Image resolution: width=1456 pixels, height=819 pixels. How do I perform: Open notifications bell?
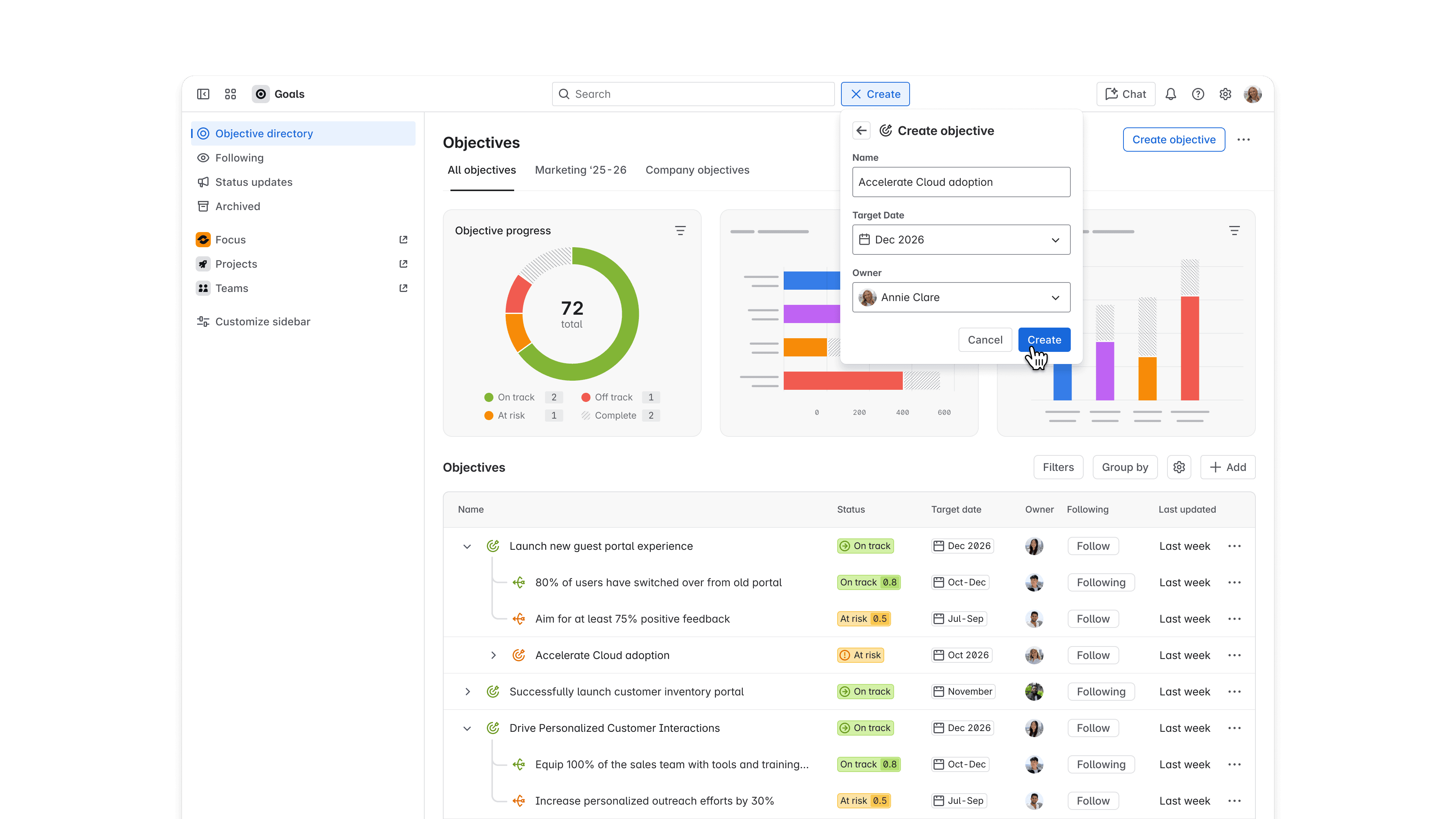[x=1170, y=94]
